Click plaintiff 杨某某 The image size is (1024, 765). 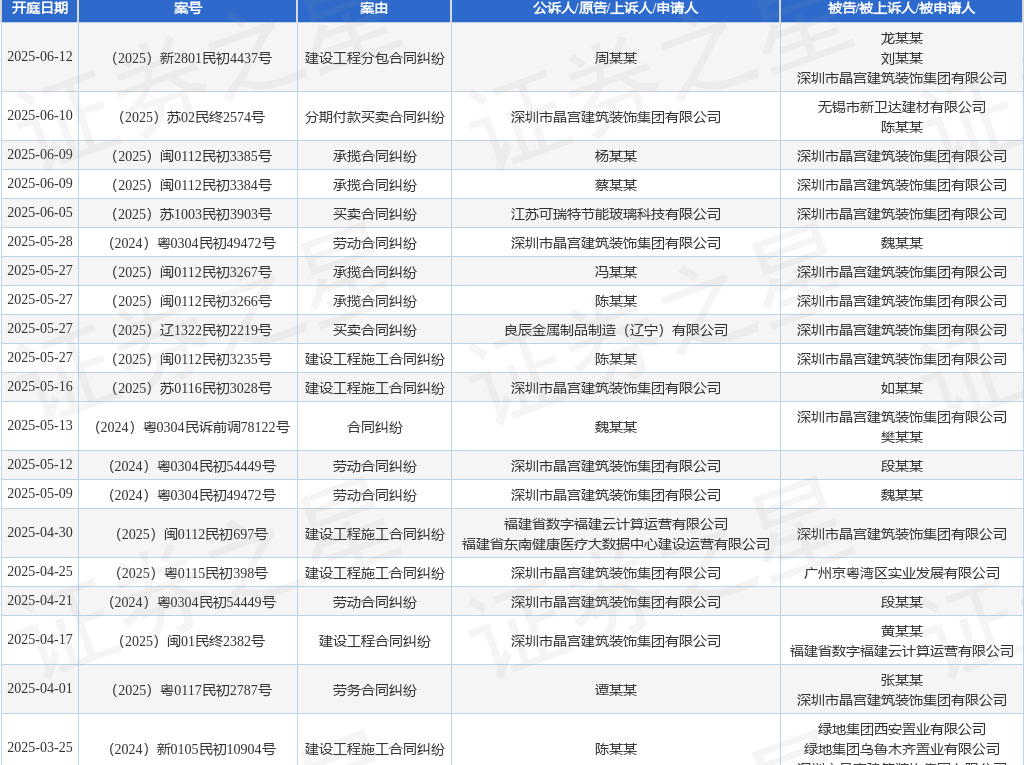(x=615, y=156)
